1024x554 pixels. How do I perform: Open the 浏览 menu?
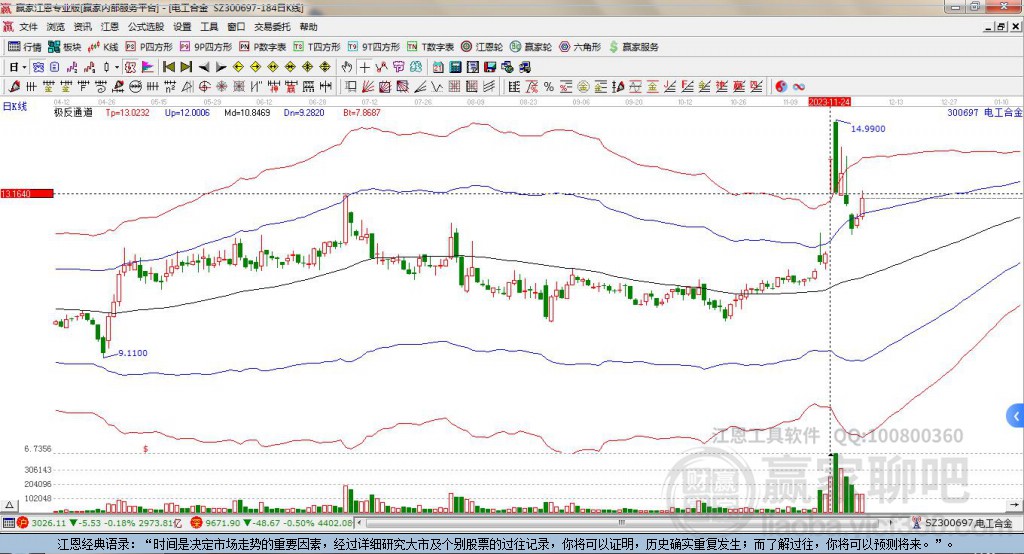point(56,27)
